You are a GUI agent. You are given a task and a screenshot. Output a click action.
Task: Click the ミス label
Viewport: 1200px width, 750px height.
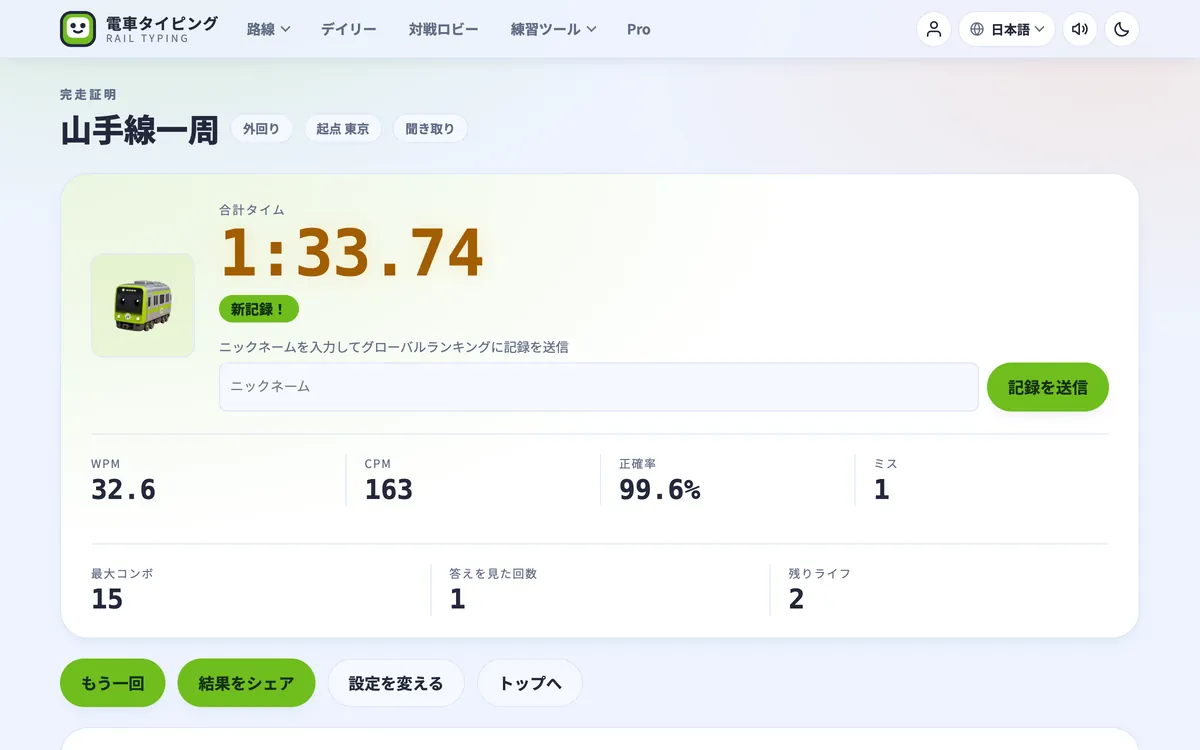coord(886,464)
